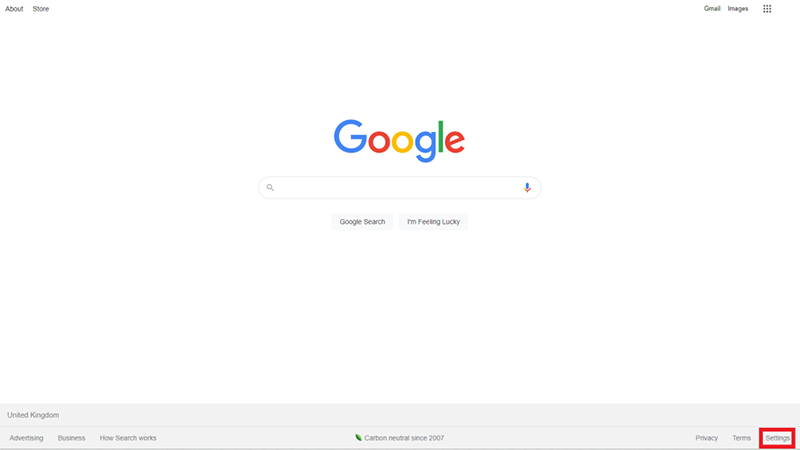This screenshot has height=450, width=800.
Task: Open the Terms footer link
Action: coord(741,438)
